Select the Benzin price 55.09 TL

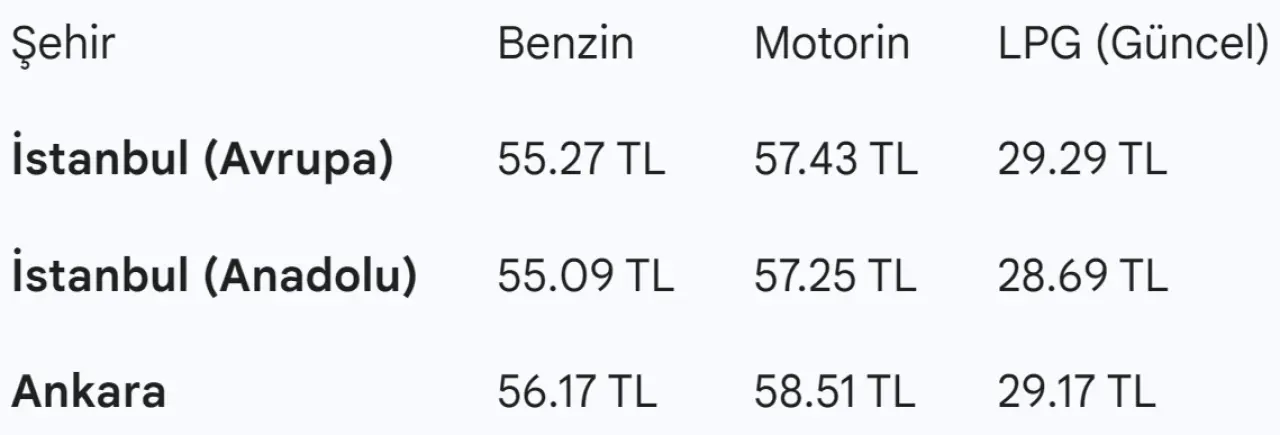[585, 277]
